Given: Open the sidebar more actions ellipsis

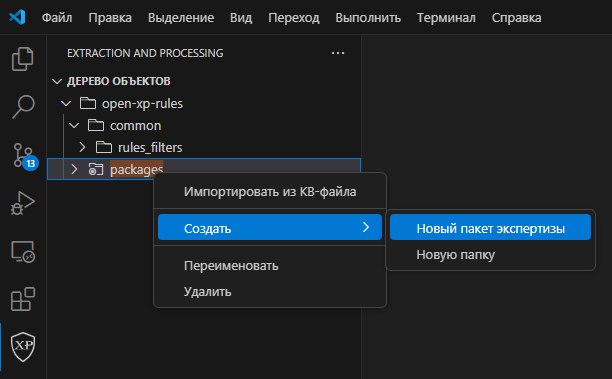Looking at the screenshot, I should click(x=338, y=53).
